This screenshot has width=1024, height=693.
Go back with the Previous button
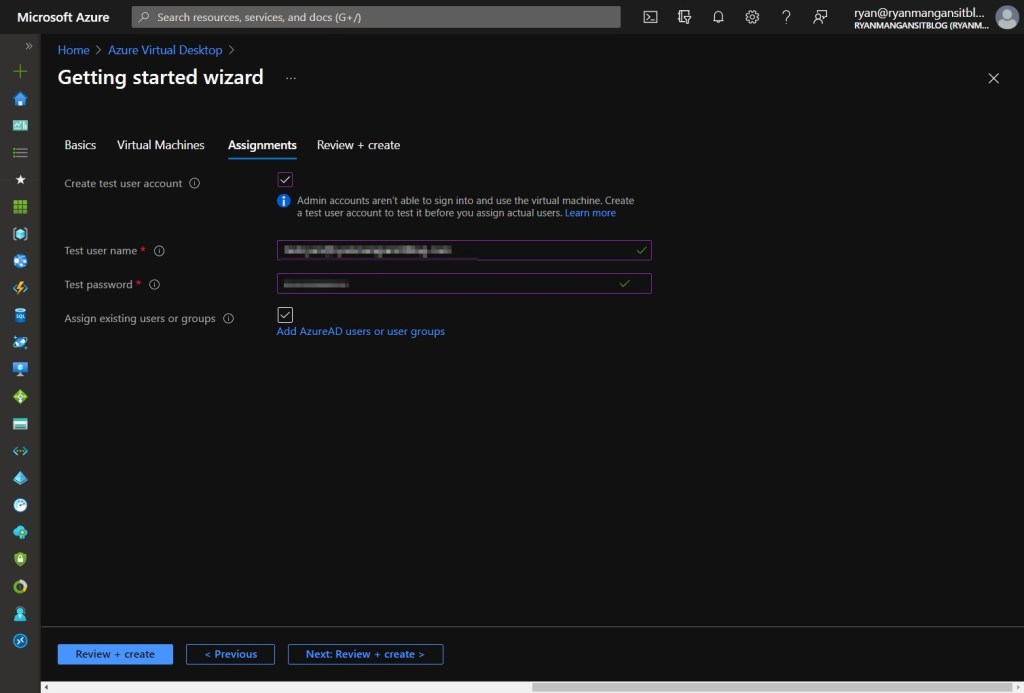231,654
